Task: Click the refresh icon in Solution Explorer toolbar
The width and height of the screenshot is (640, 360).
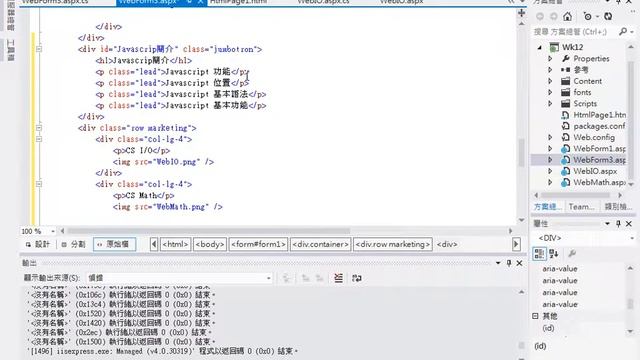Action: click(x=608, y=16)
